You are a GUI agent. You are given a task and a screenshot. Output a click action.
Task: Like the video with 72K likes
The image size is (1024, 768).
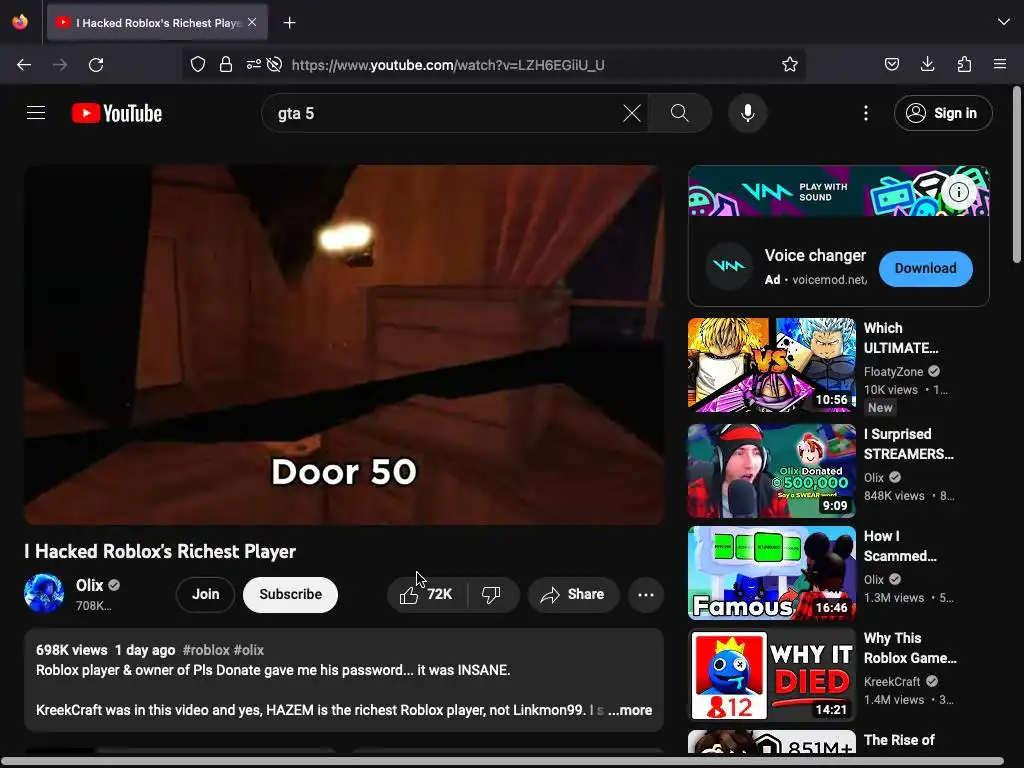coord(427,594)
